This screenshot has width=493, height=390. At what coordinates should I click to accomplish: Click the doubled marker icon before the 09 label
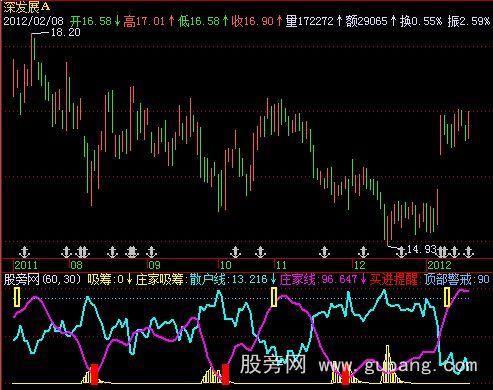[132, 252]
